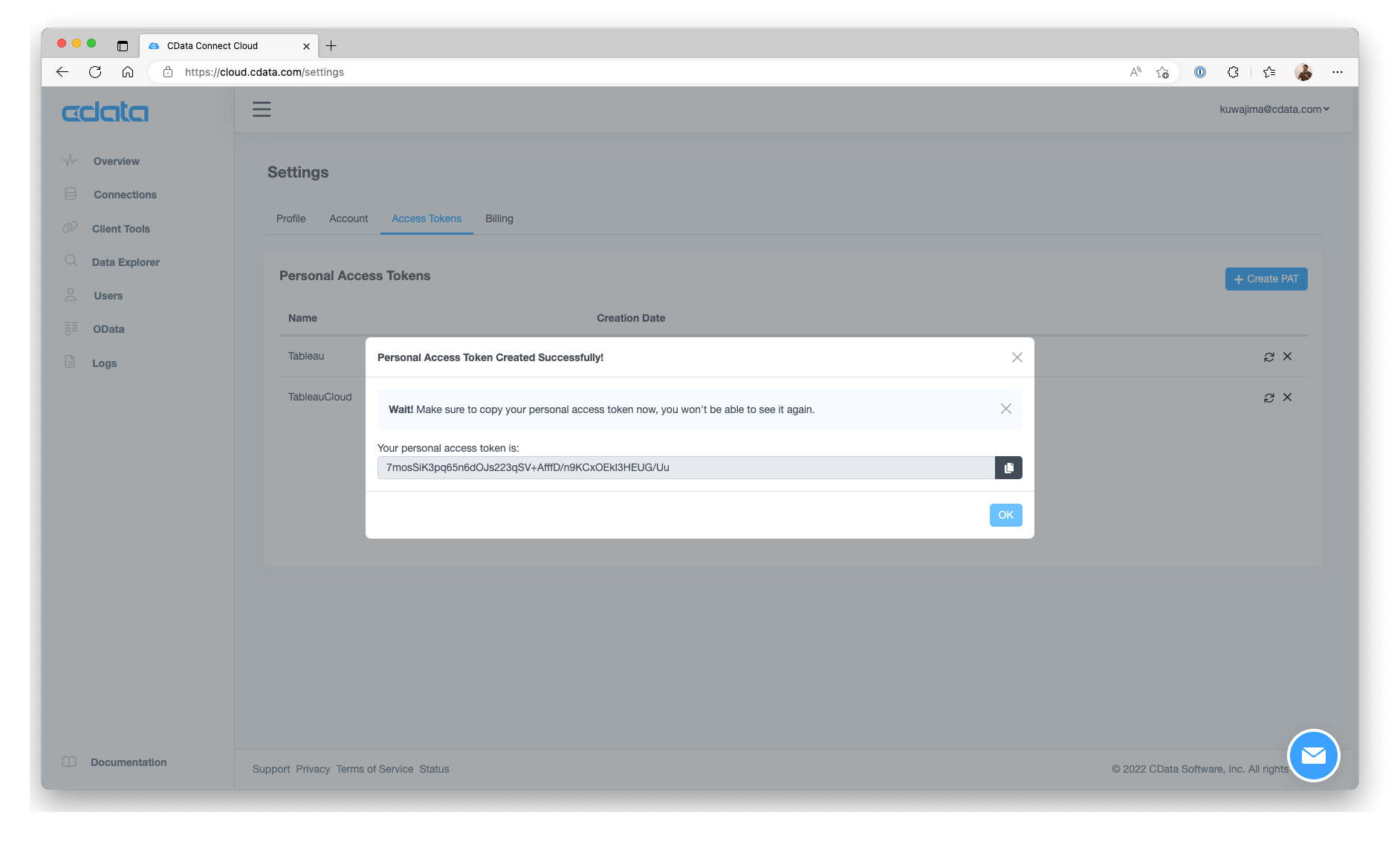Screen dimensions: 1400x844
Task: Open Documentation in the sidebar
Action: point(128,762)
